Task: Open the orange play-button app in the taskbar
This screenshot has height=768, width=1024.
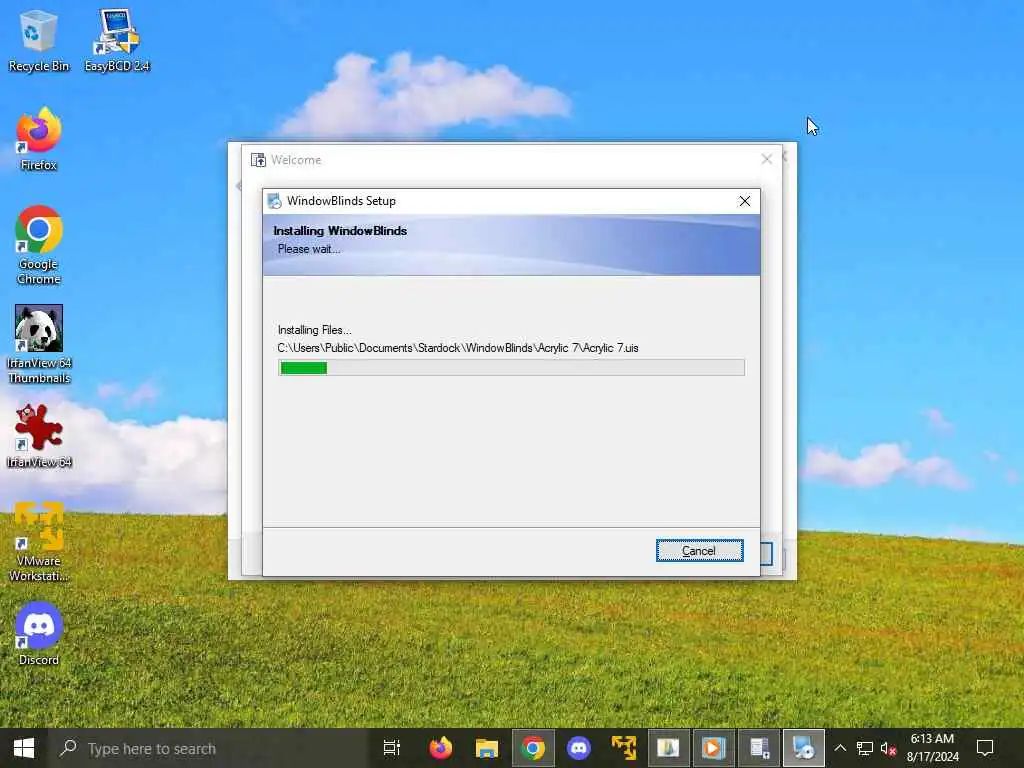Action: [x=713, y=748]
